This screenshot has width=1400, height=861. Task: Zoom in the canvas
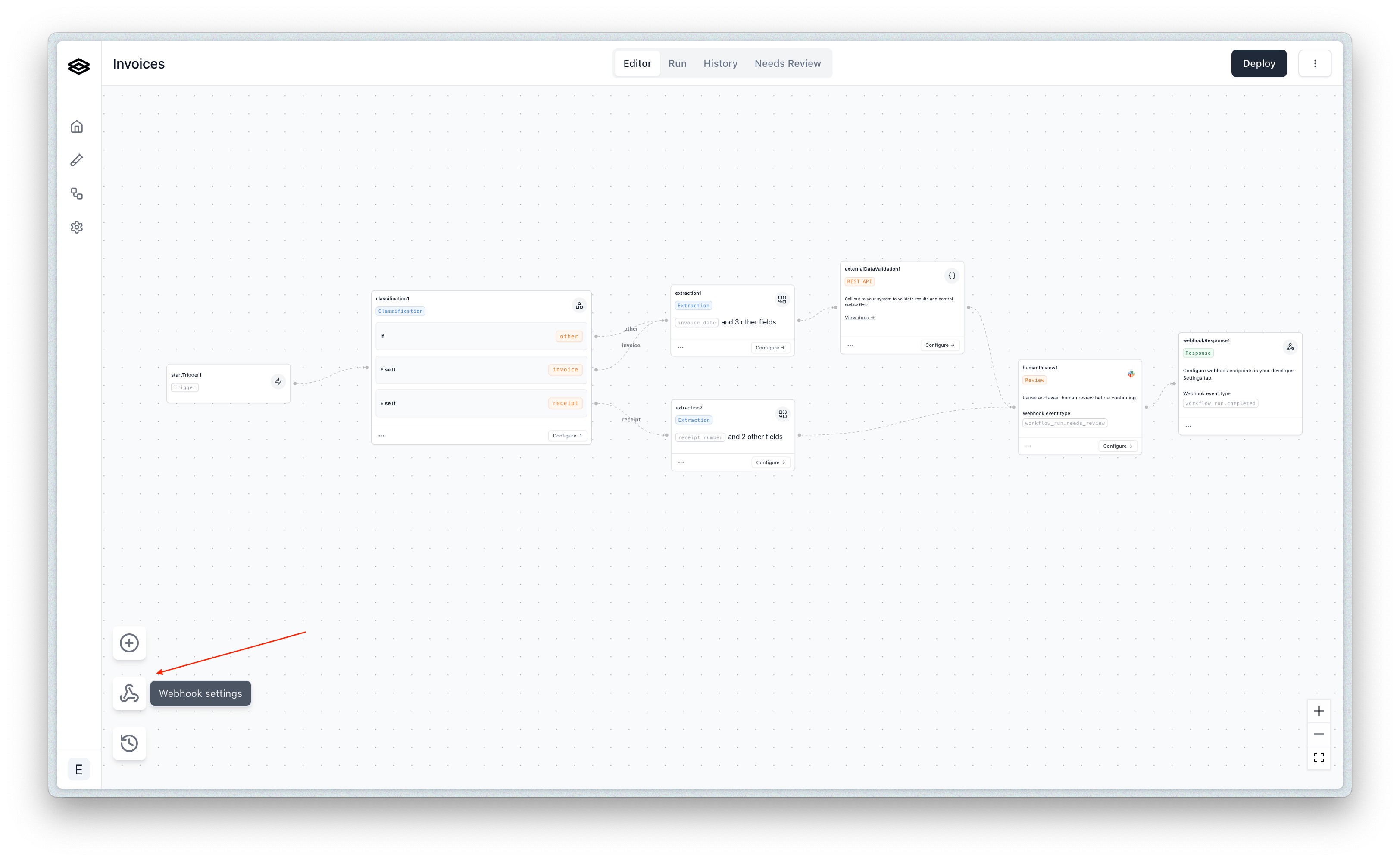click(1319, 711)
